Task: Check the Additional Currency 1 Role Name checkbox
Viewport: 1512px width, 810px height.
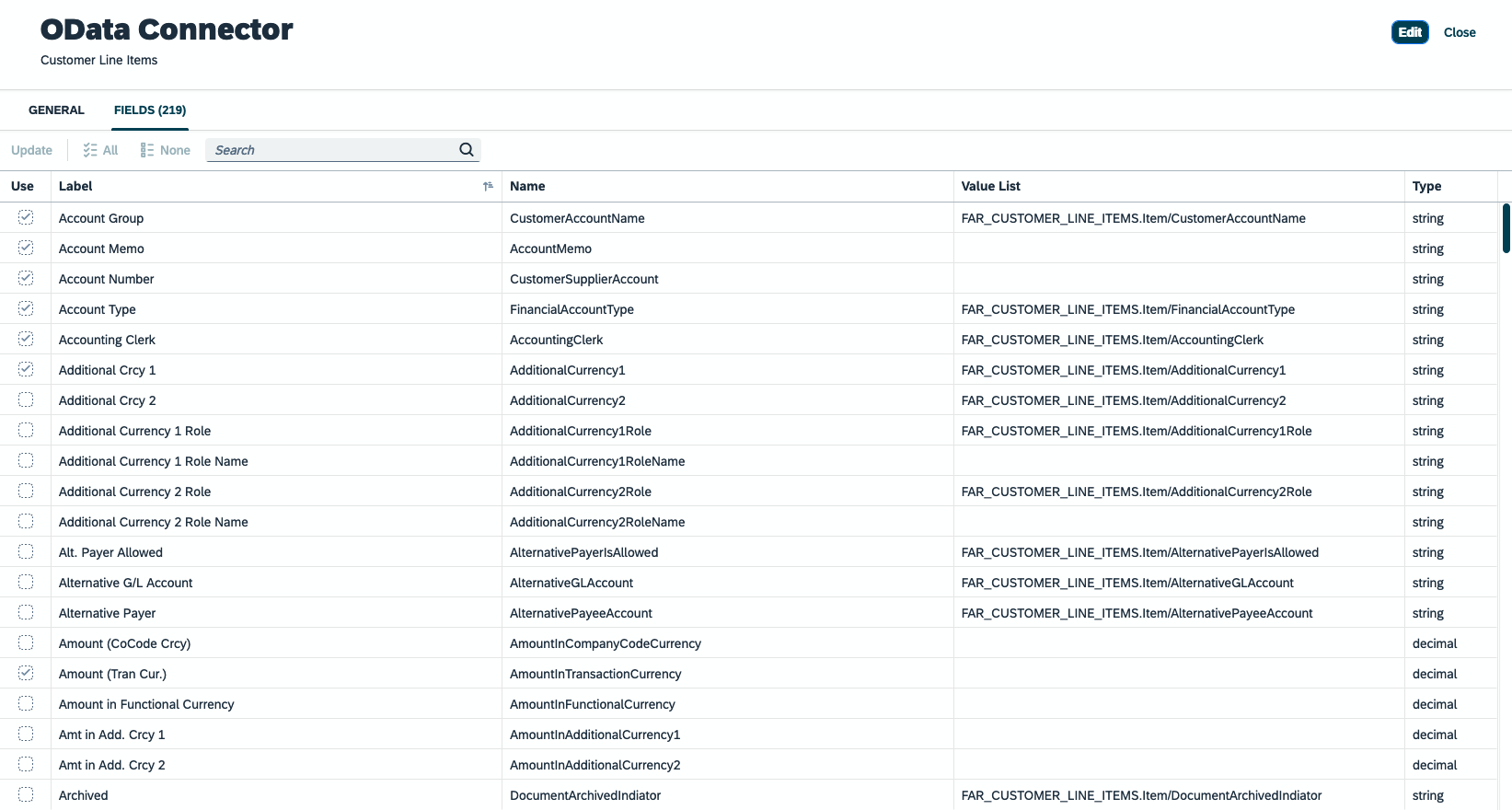Action: pyautogui.click(x=26, y=460)
